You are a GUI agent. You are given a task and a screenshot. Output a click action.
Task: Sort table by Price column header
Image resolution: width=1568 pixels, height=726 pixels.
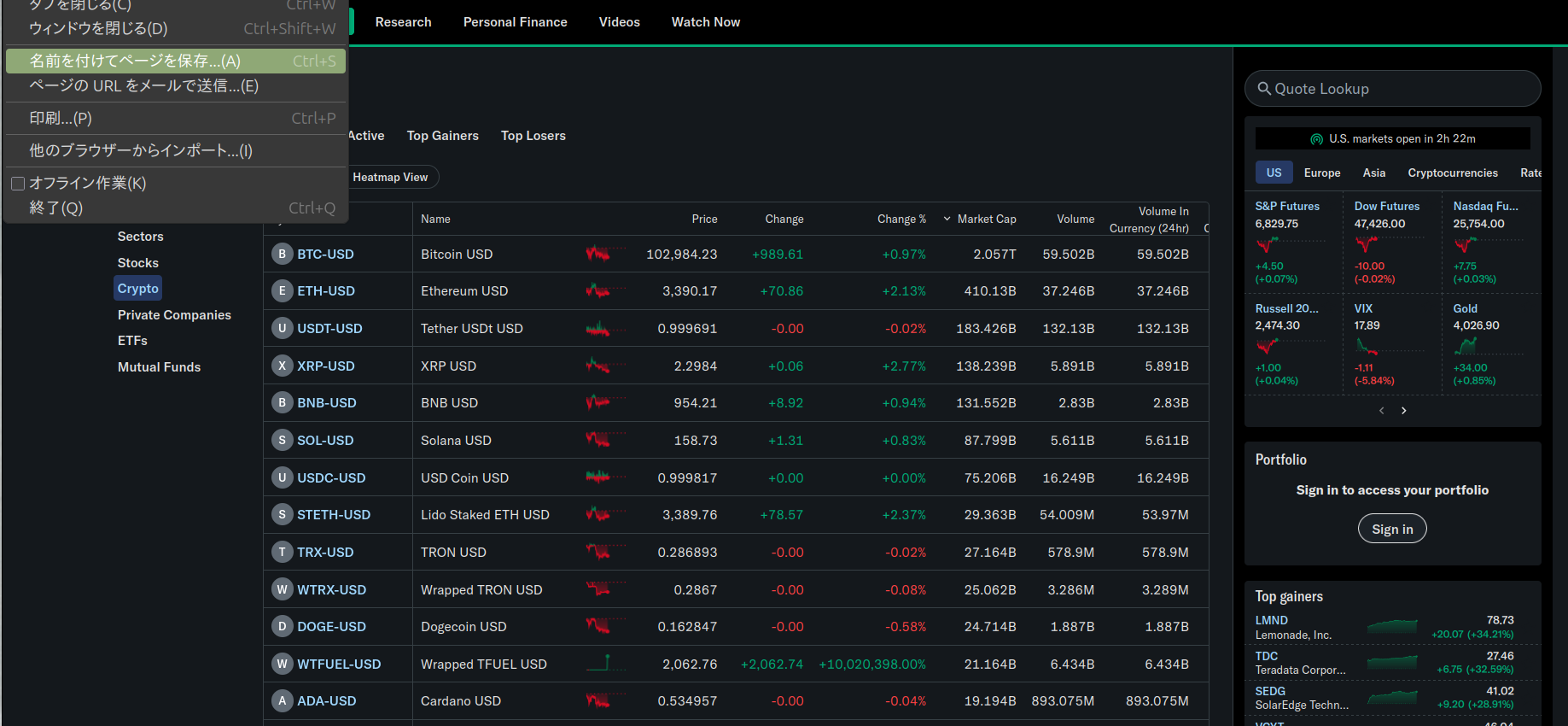(x=704, y=220)
